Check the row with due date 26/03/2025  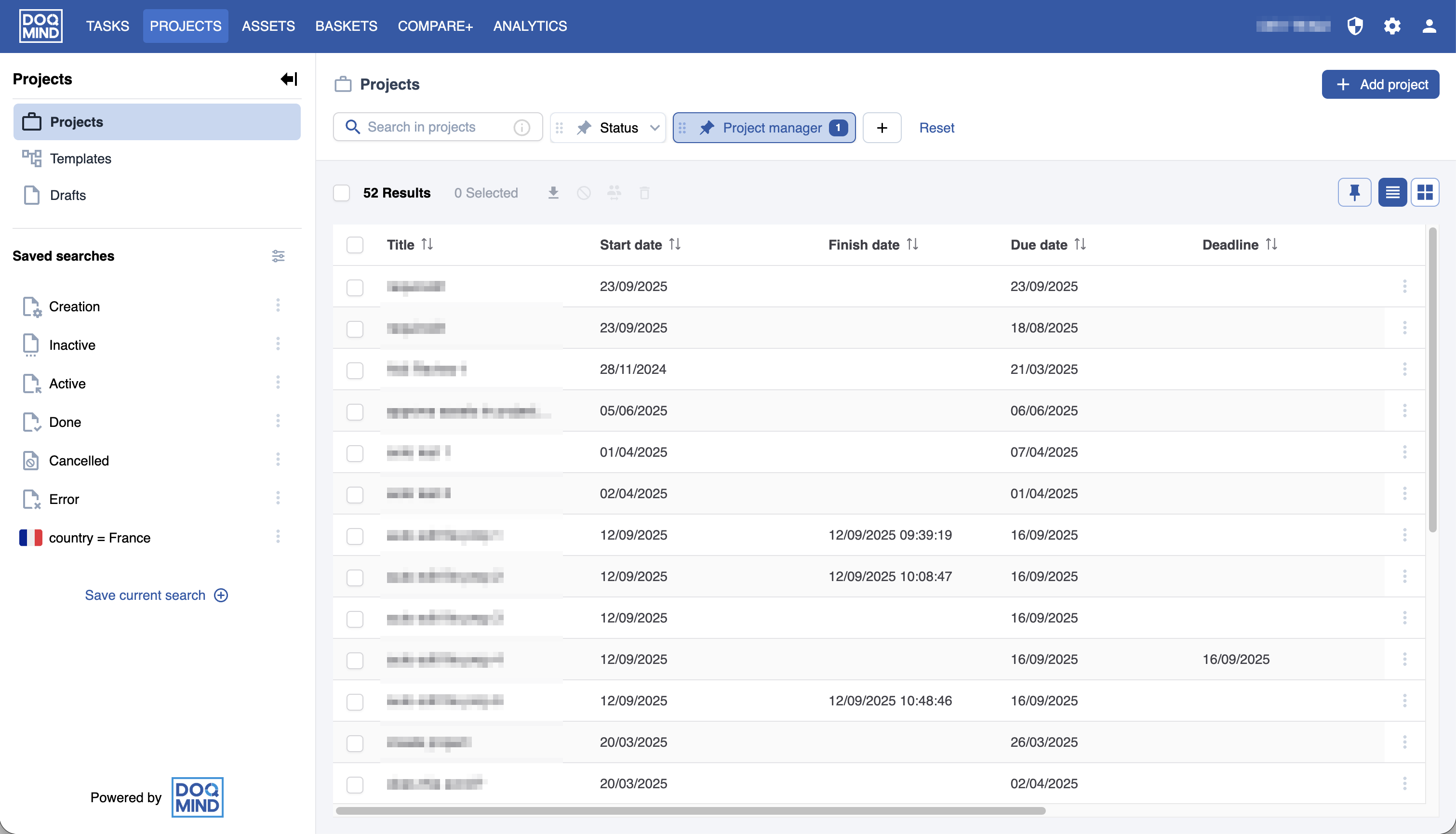[355, 743]
